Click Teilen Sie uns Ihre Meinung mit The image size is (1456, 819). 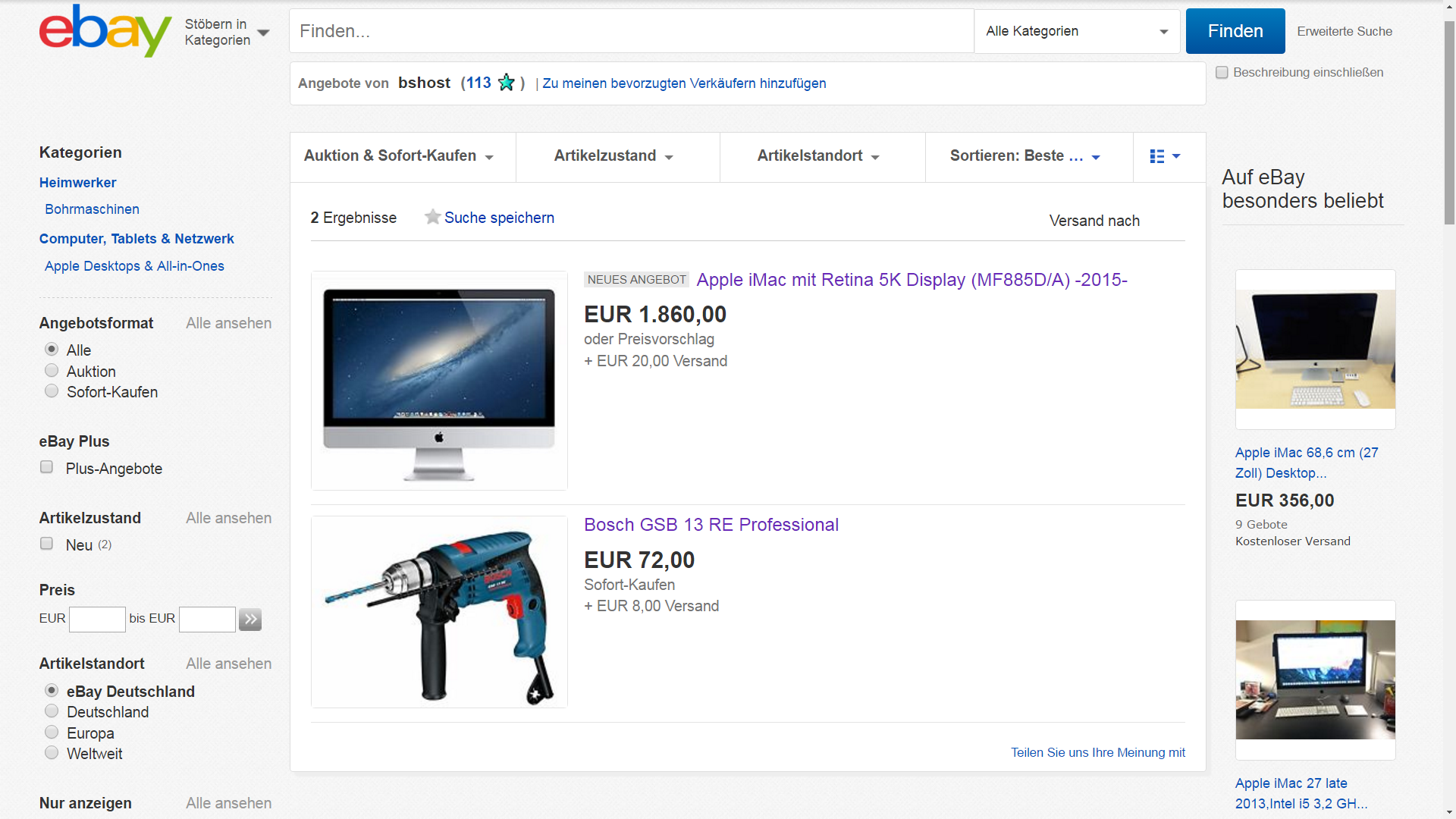(x=1097, y=752)
